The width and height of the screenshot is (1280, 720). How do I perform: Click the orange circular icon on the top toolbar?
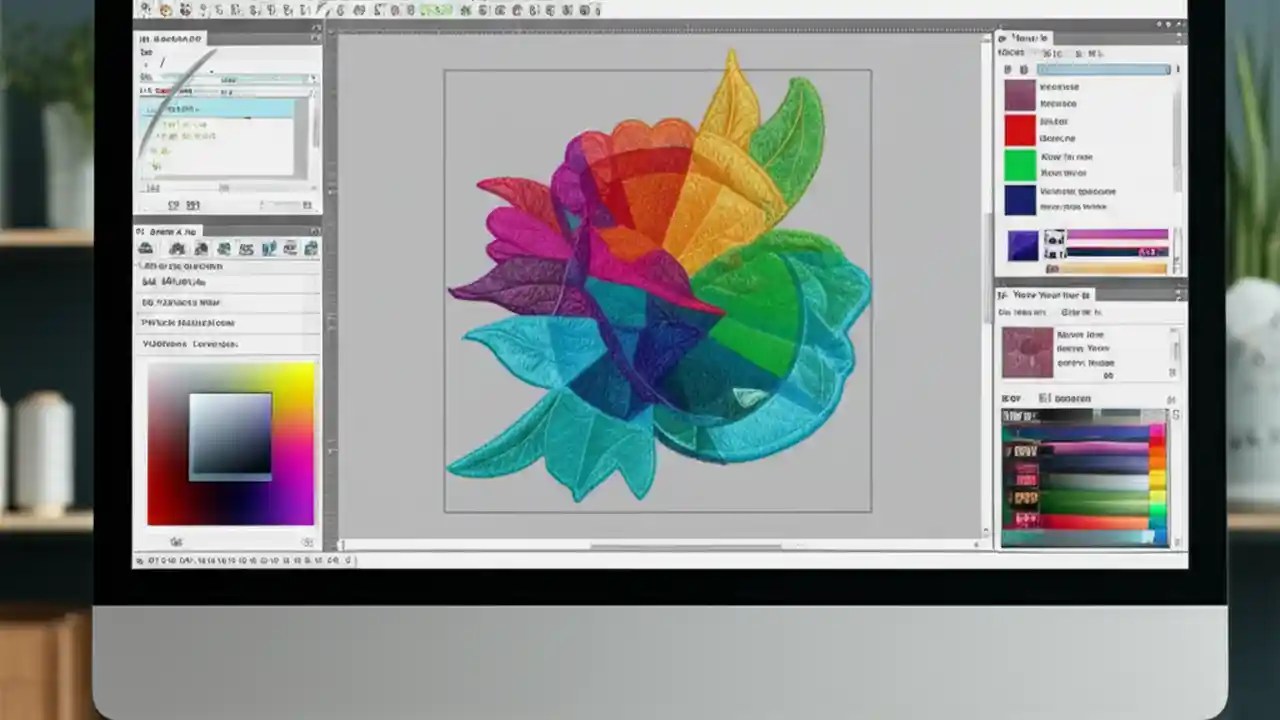click(167, 10)
